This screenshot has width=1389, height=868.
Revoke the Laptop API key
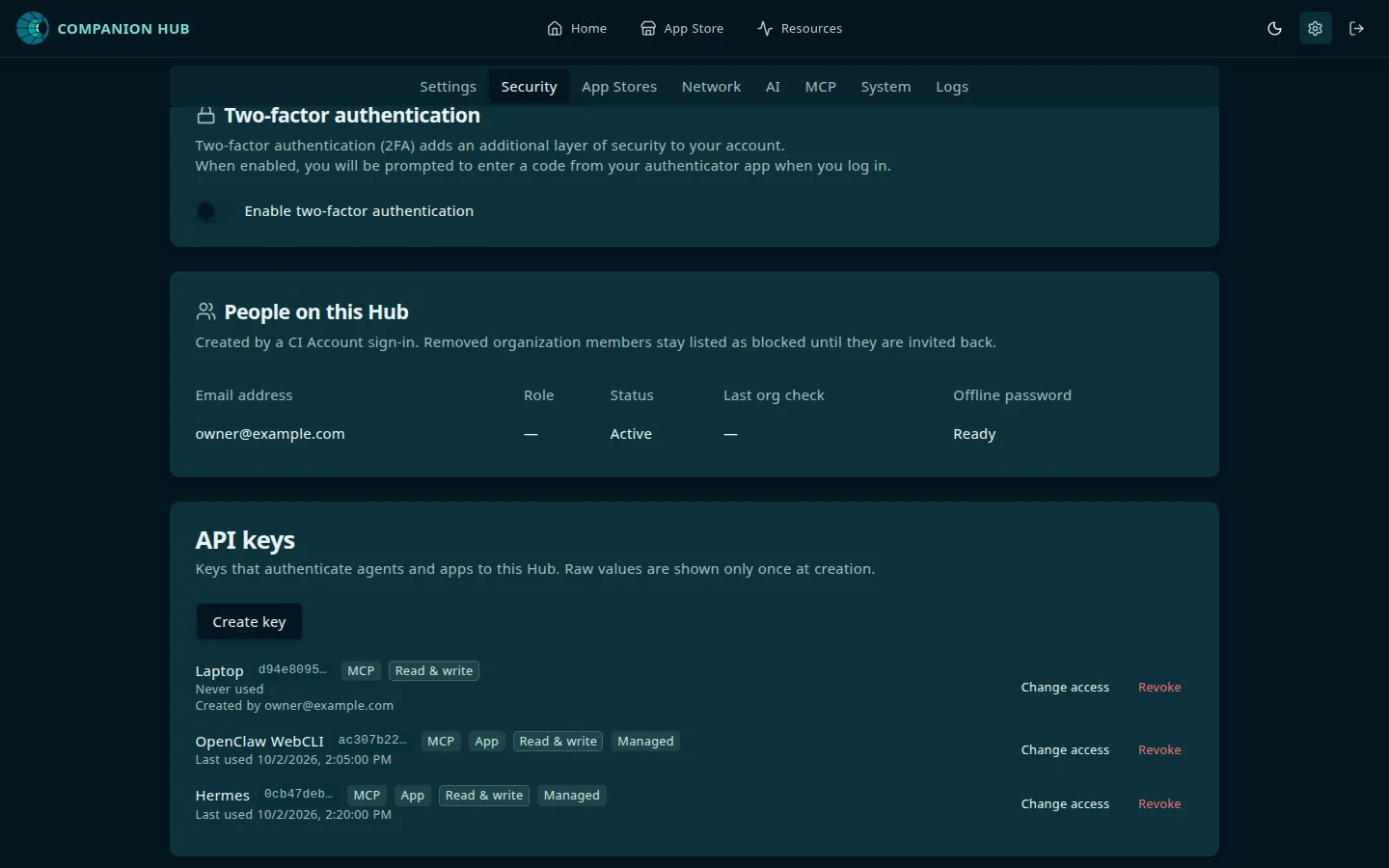[x=1159, y=688]
